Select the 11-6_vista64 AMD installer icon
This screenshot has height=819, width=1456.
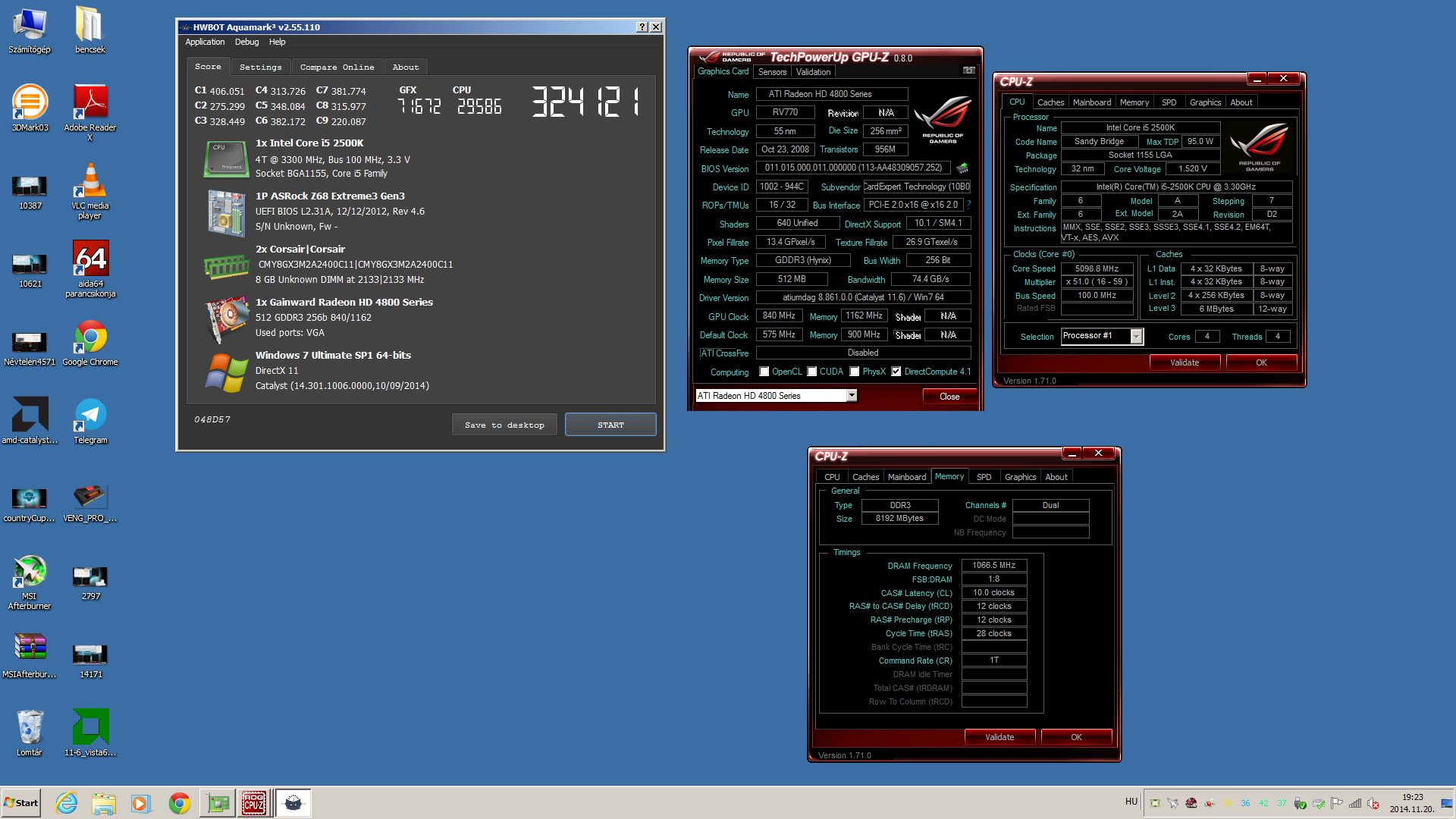click(89, 733)
